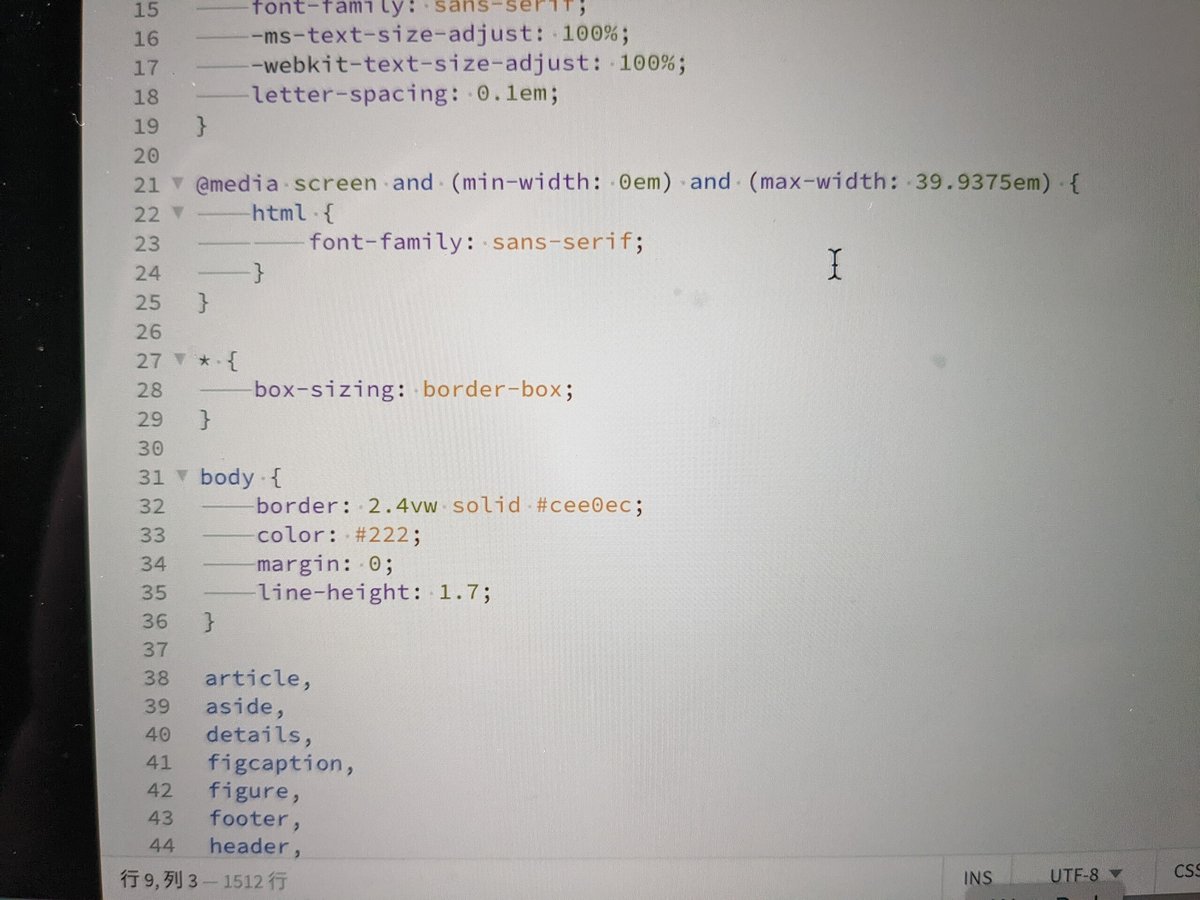Viewport: 1200px width, 900px height.
Task: Click line number 20 in the gutter
Action: point(145,155)
